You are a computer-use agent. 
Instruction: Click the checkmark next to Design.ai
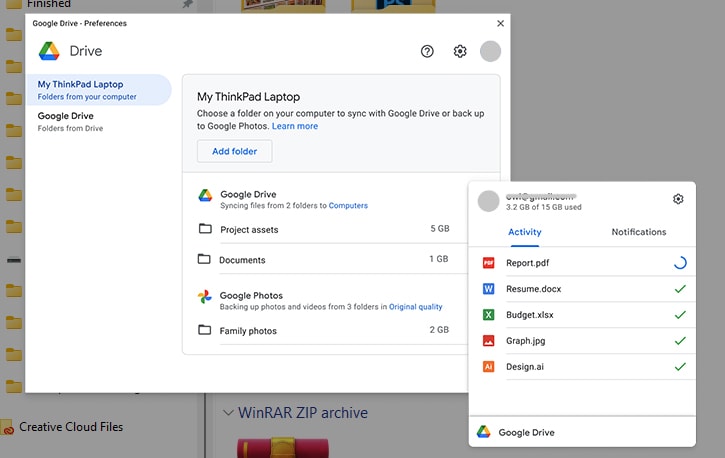click(x=680, y=366)
